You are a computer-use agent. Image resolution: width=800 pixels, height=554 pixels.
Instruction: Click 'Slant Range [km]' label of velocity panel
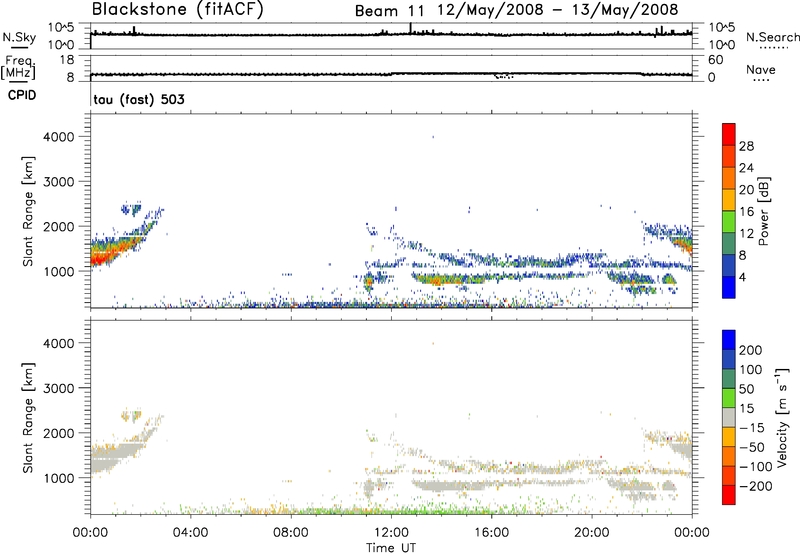tap(28, 417)
